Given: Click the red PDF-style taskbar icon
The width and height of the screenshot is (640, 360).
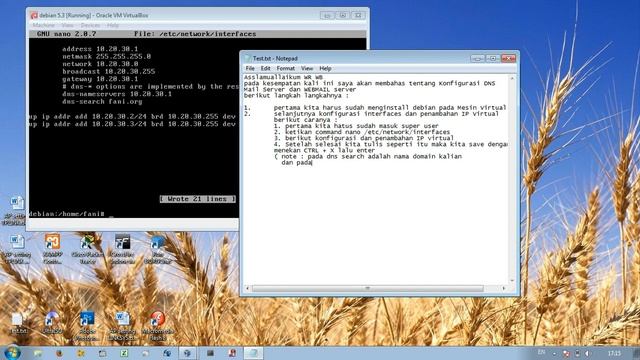Looking at the screenshot, I should tap(232, 353).
